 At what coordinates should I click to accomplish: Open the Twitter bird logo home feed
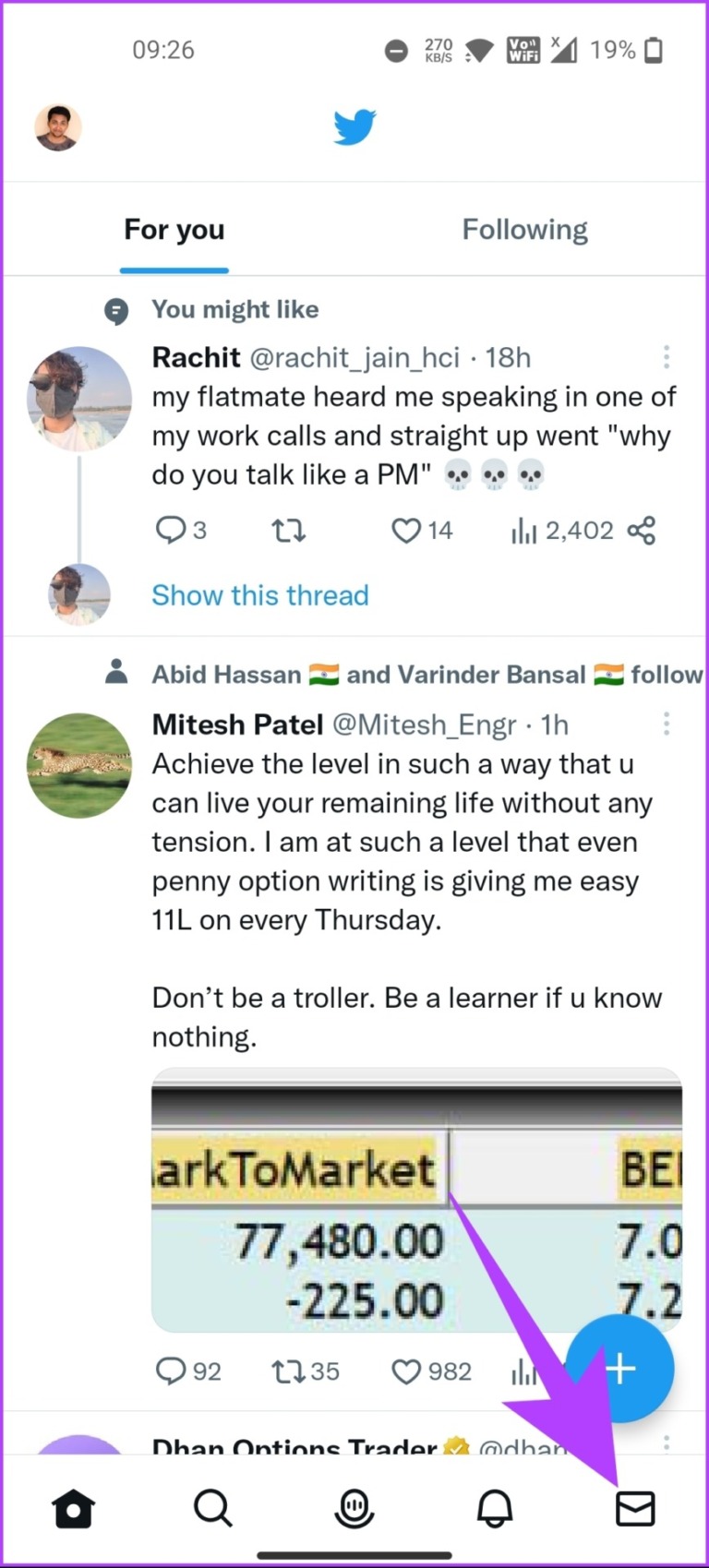click(354, 126)
